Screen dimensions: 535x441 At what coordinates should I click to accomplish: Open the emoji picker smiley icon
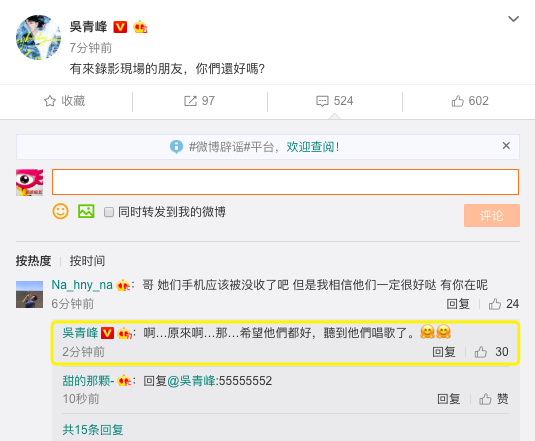click(60, 211)
